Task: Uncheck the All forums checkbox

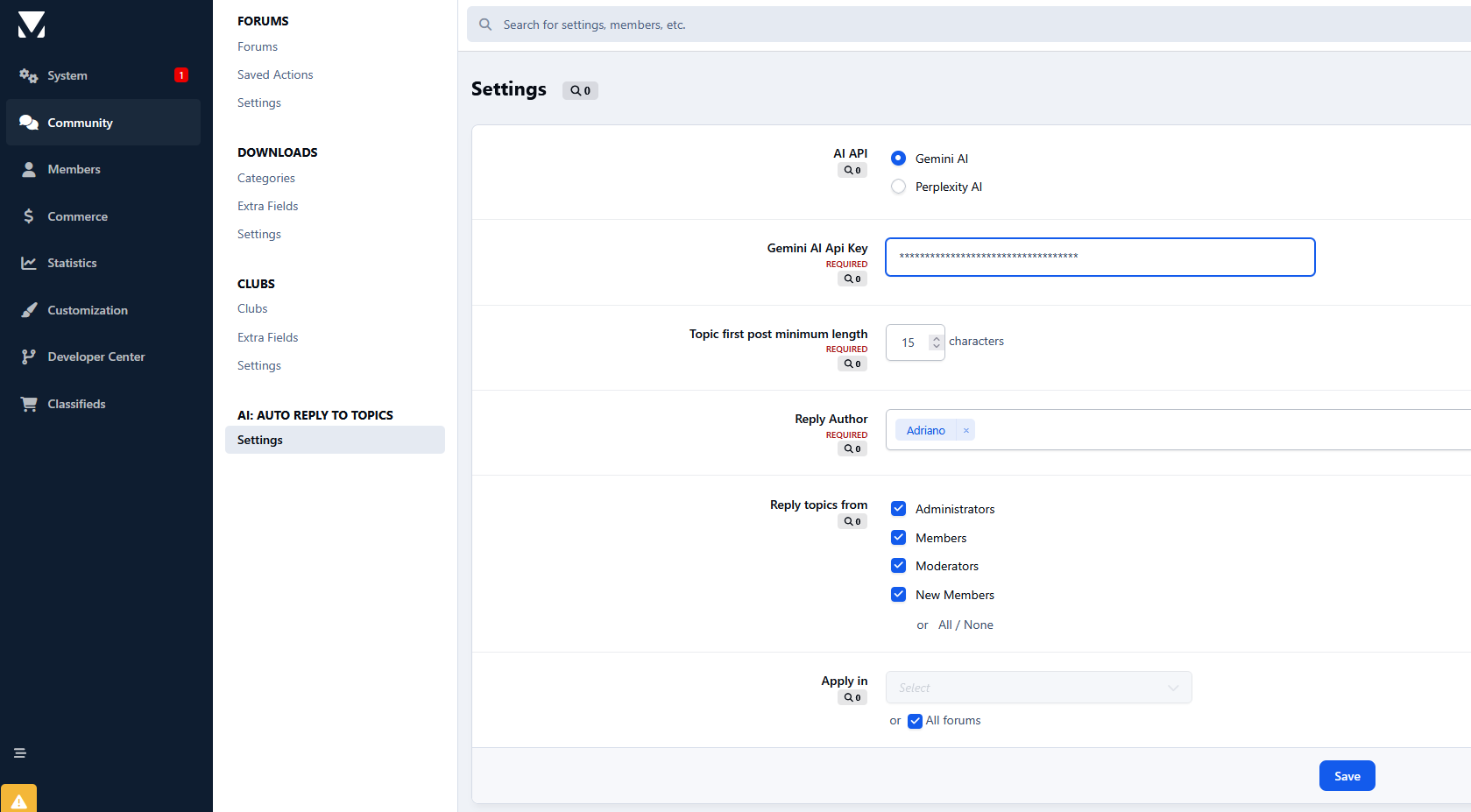Action: [915, 721]
